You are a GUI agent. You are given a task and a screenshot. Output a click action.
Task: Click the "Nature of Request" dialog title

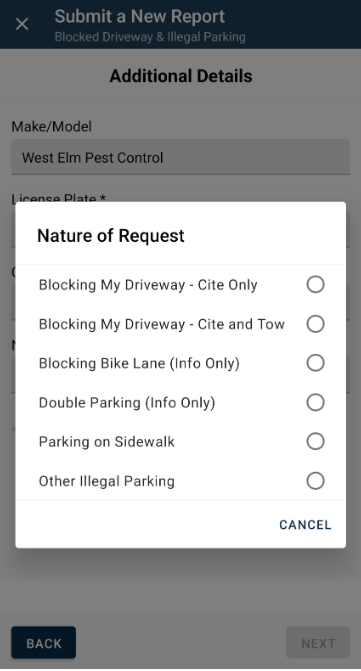[x=111, y=236]
